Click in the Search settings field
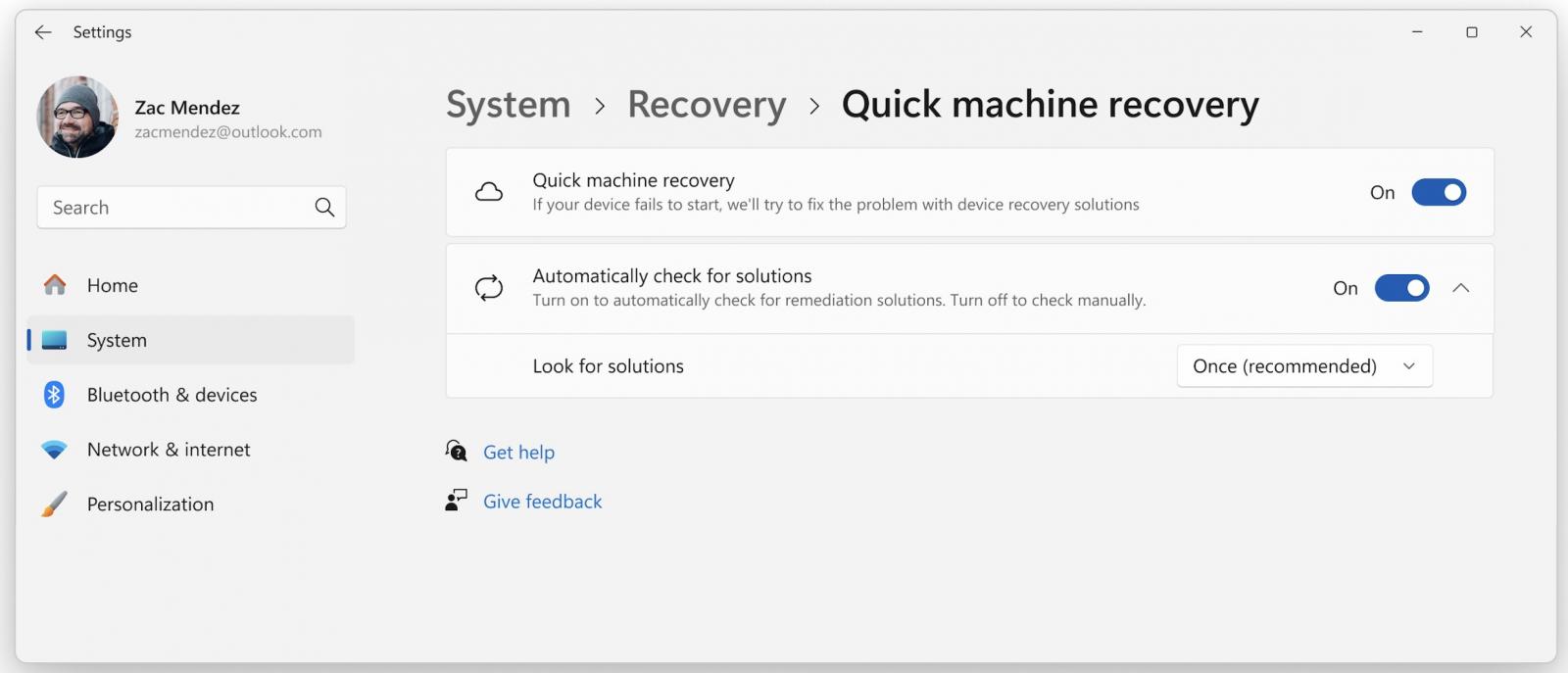Viewport: 1568px width, 673px height. point(176,208)
